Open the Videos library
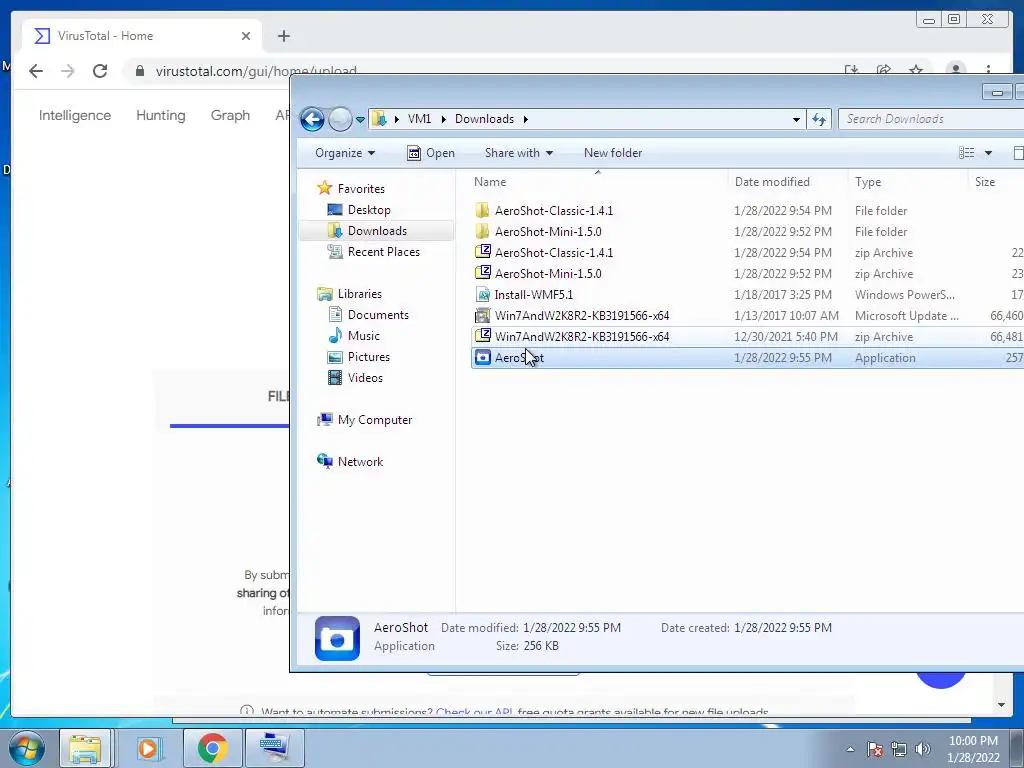 point(355,377)
